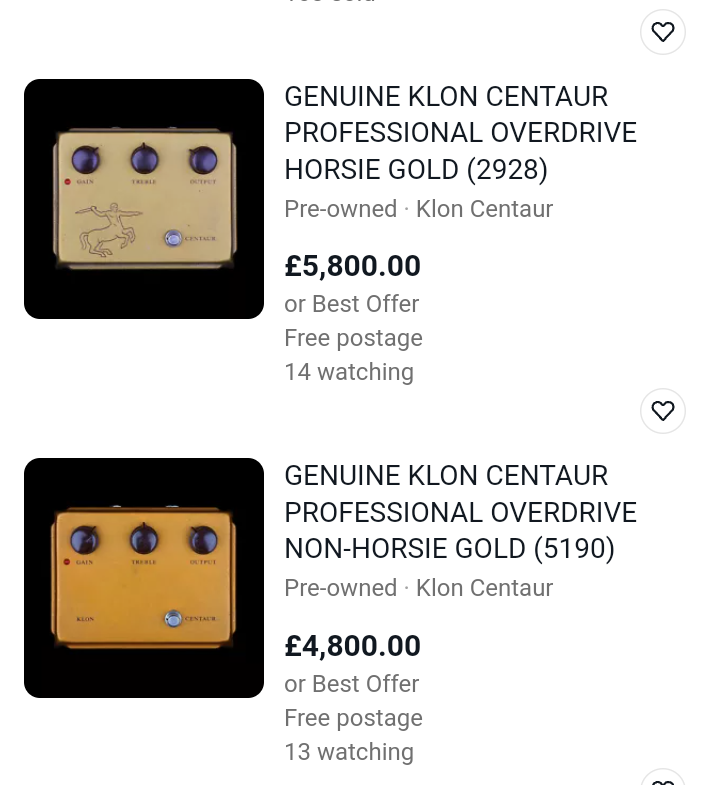This screenshot has width=720, height=785.
Task: Click "Free postage" on the Horsie Gold listing
Action: 353,338
